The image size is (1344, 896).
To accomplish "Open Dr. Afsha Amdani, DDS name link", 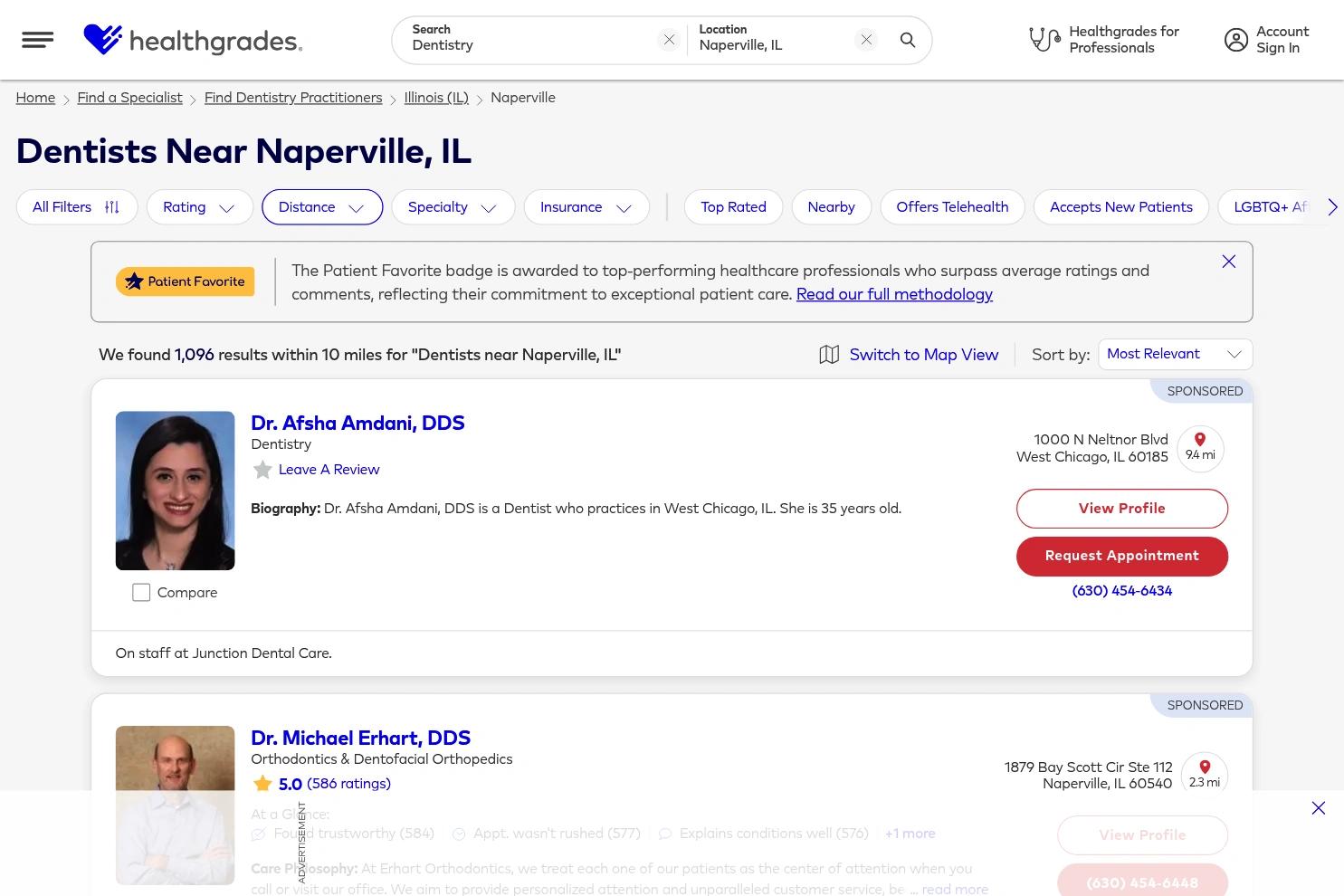I will pos(357,423).
